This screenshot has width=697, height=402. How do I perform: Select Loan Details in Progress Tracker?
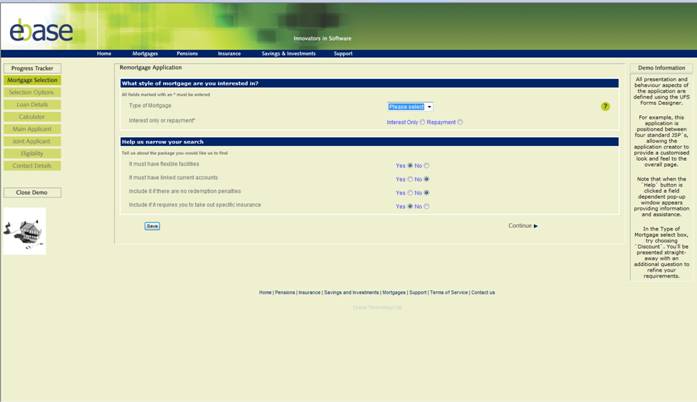pos(32,104)
